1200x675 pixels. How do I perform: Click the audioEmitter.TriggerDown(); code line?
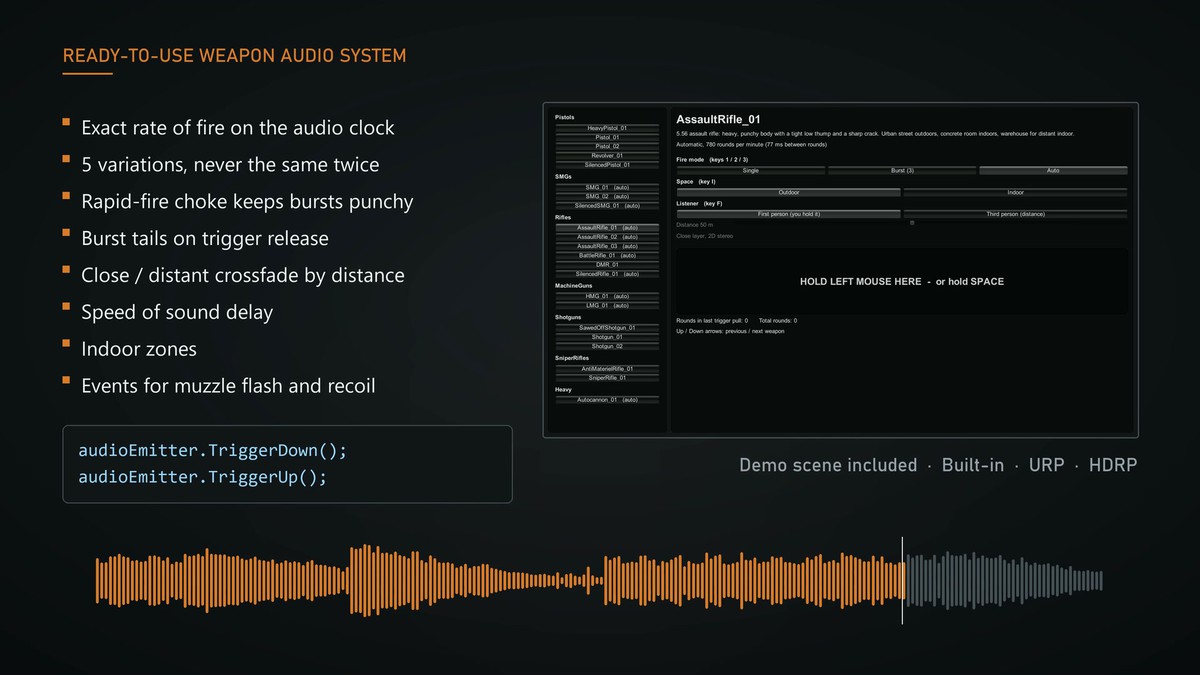tap(213, 451)
